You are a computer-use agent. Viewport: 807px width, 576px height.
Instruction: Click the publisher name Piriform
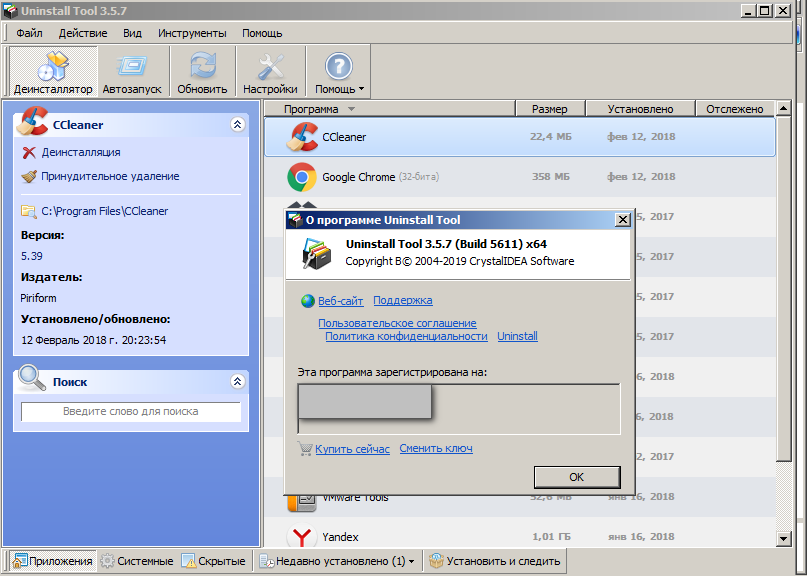coord(38,298)
